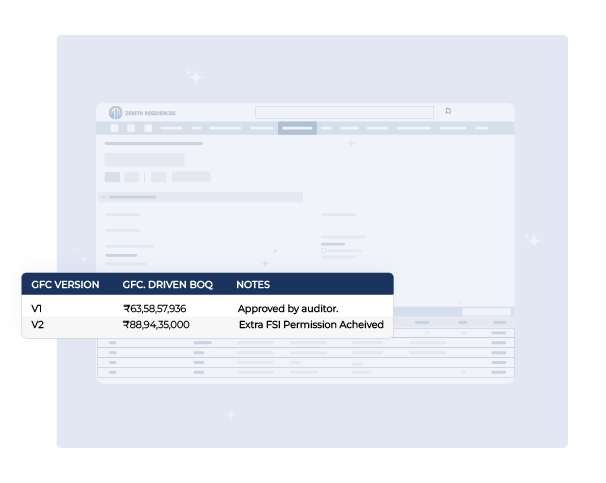Open the 'Extra FSI Permission Acheived' note
The width and height of the screenshot is (606, 483).
(x=310, y=325)
